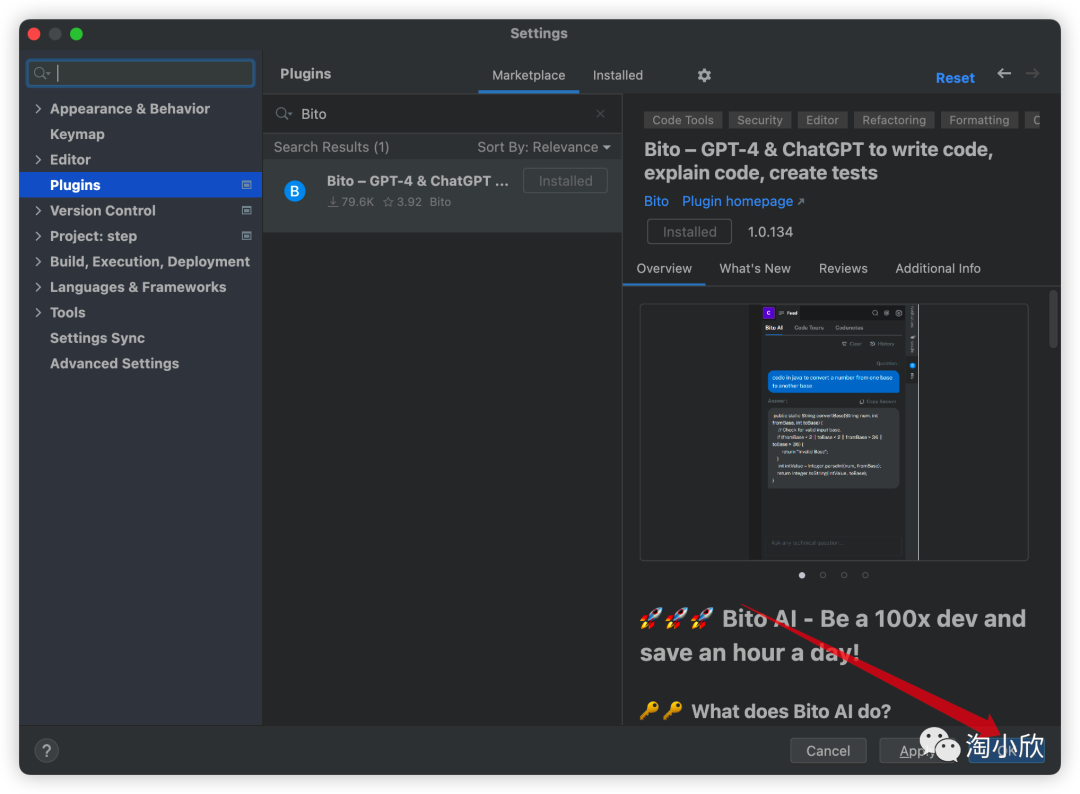Expand the Project: step node

pos(38,236)
